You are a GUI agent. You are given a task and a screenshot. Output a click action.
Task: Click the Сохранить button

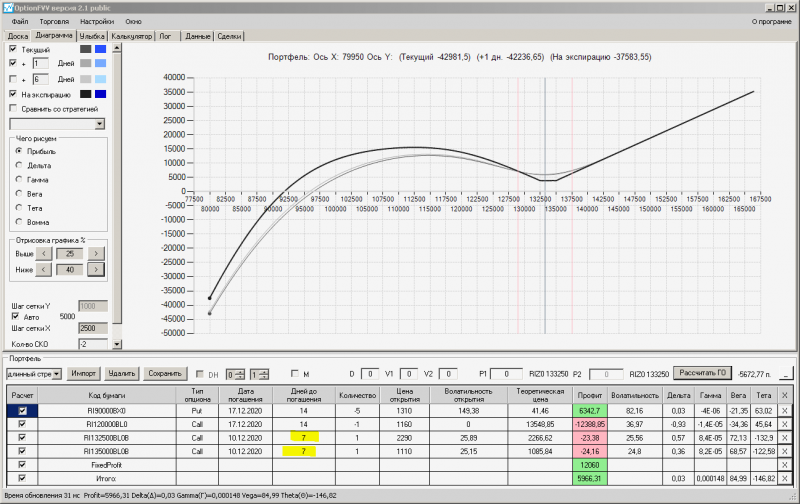pyautogui.click(x=165, y=373)
